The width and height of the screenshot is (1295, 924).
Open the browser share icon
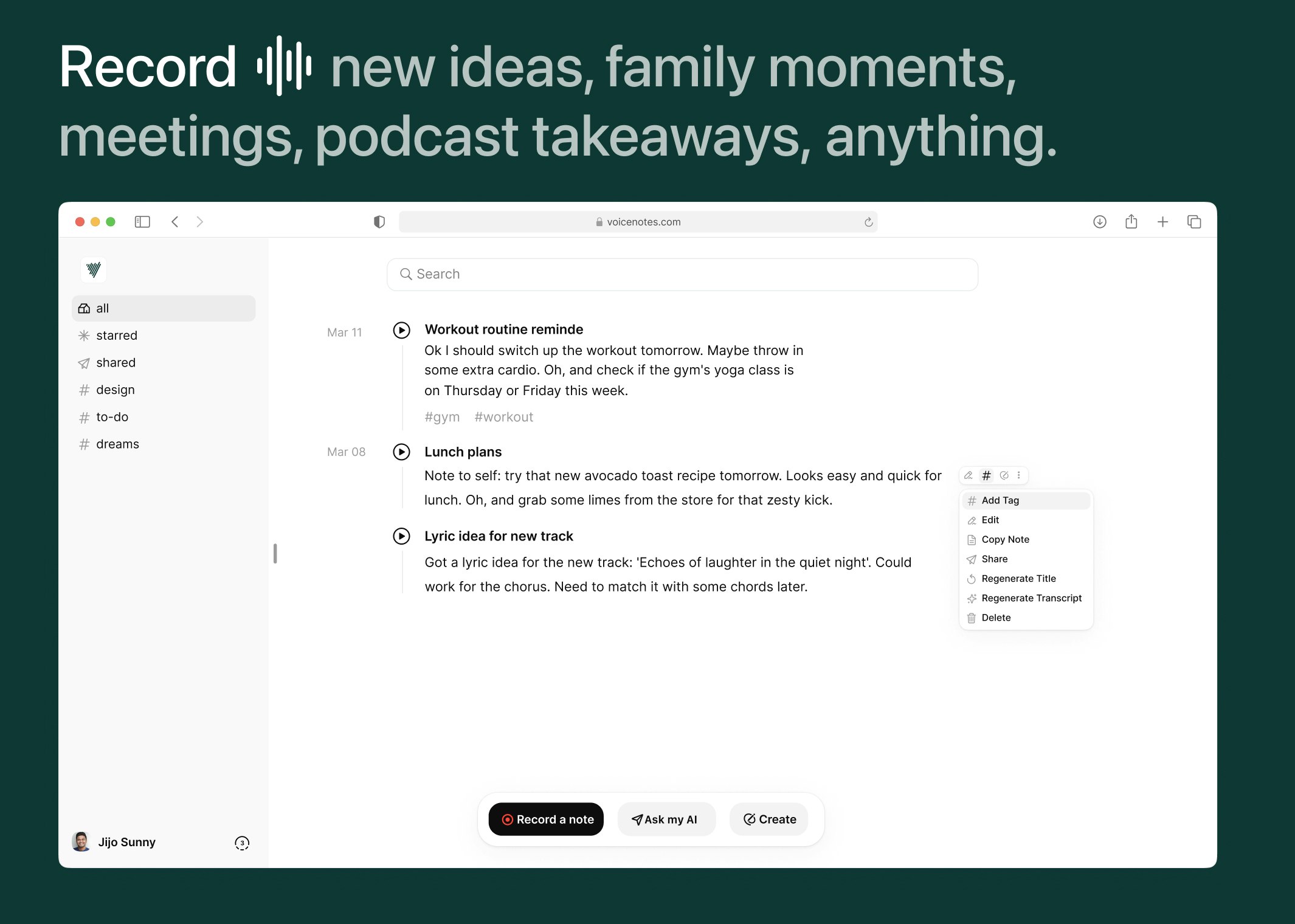coord(1131,222)
